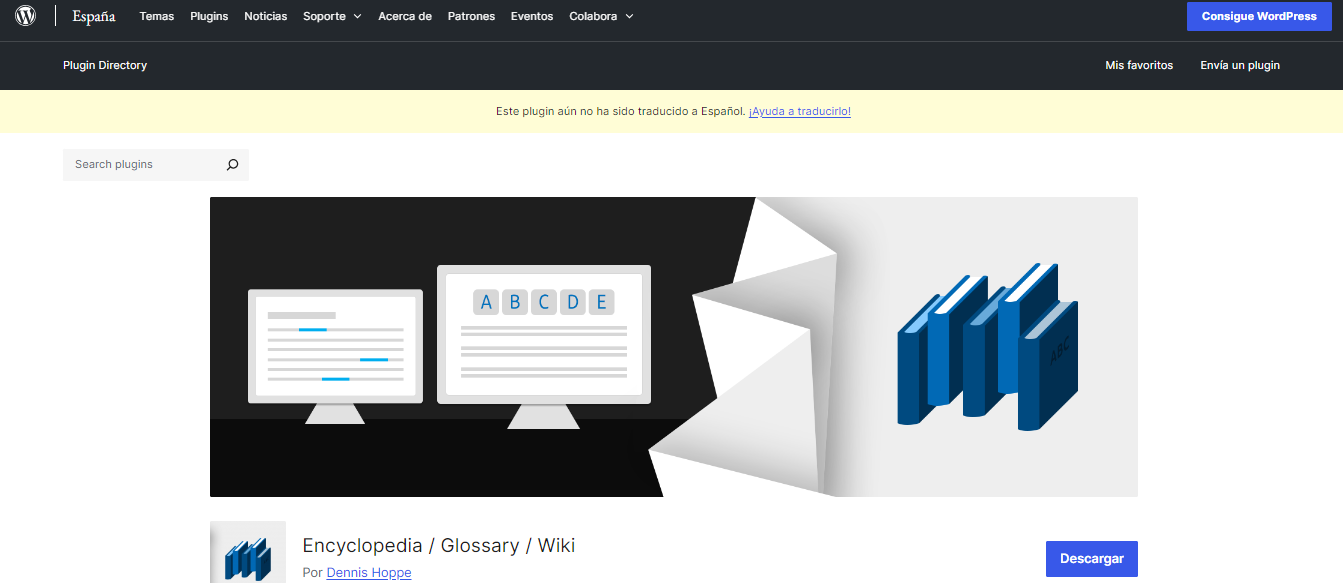Screen dimensions: 1343x583
Task: Click the Descargar button
Action: 1091,558
